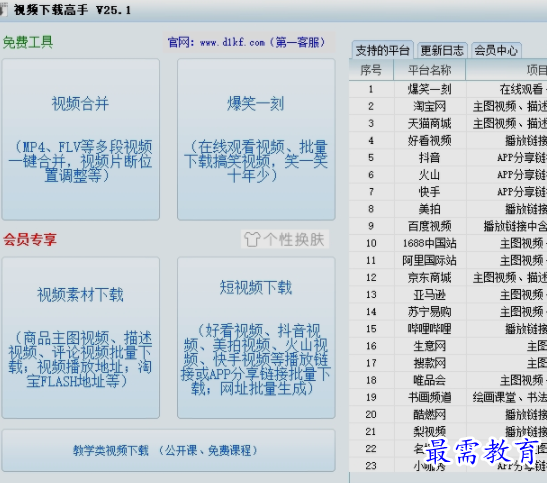The image size is (547, 483).
Task: Select the 生意网 platform row
Action: pos(429,346)
